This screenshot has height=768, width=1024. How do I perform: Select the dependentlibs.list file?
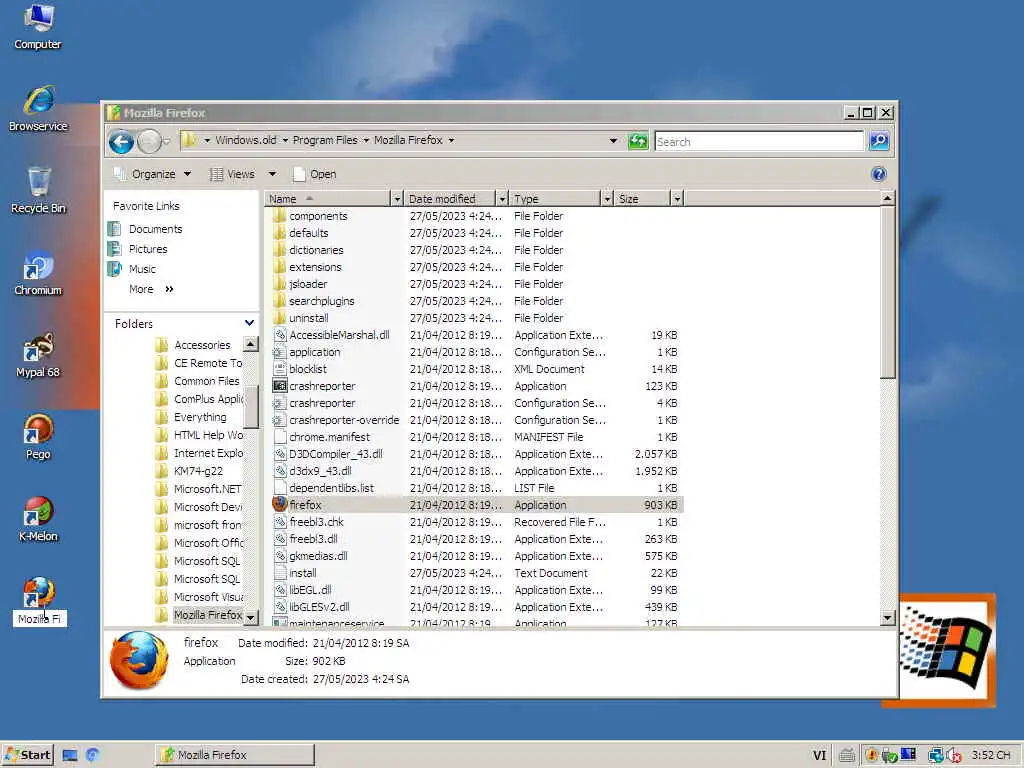[x=331, y=488]
